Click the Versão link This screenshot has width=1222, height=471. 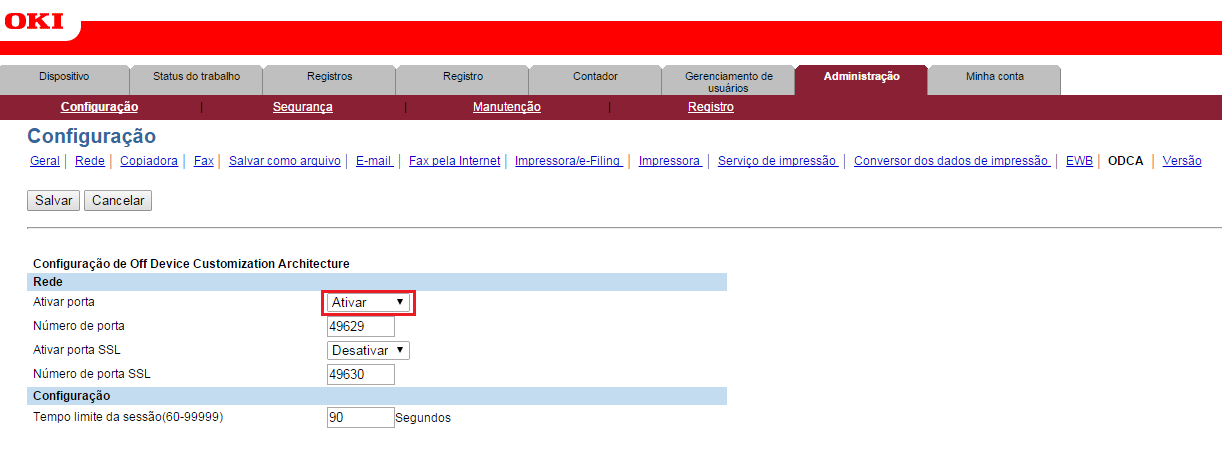1181,161
